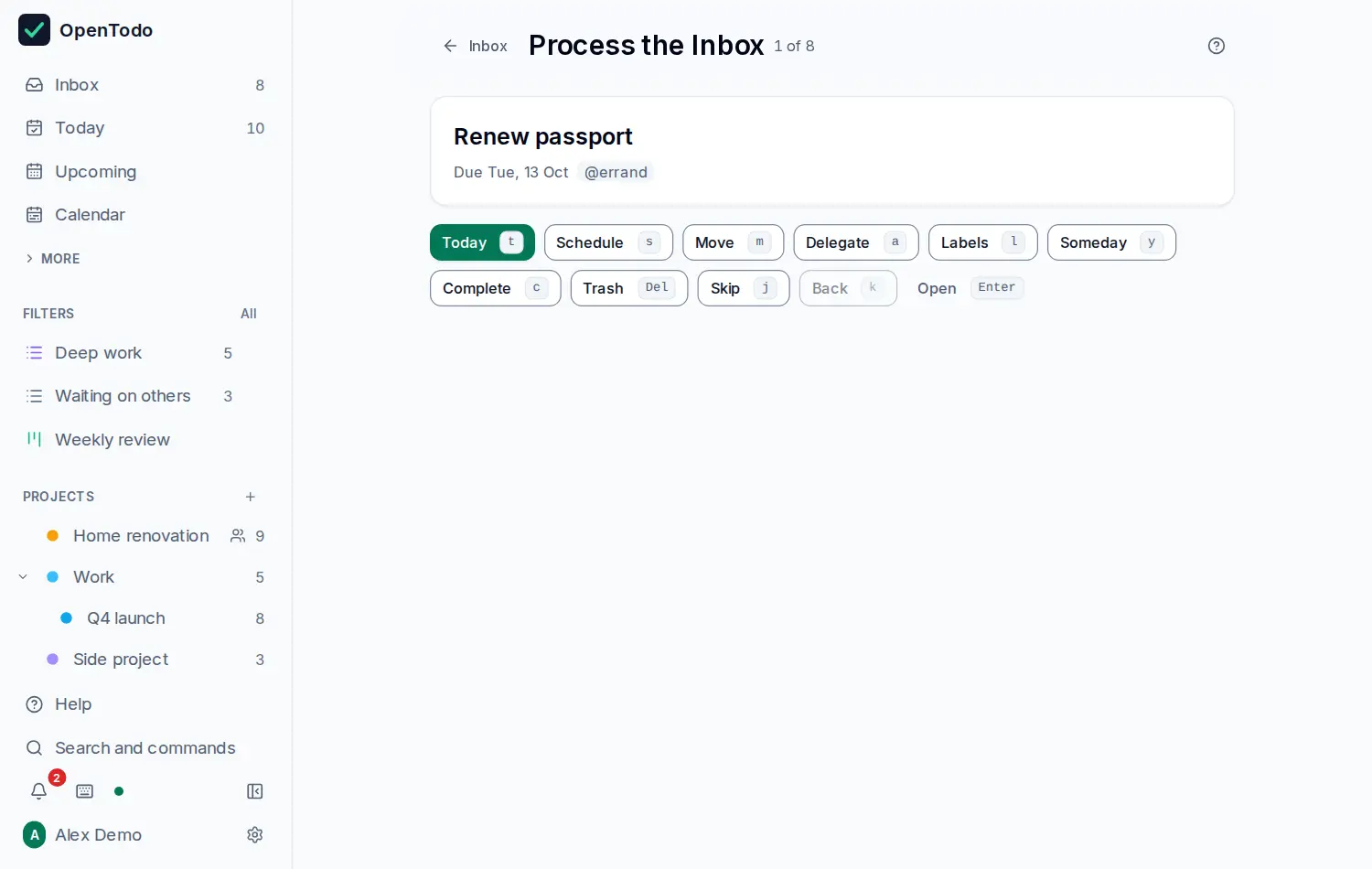Click the Upcoming calendar grid icon
Screen dimensions: 1372x869
click(35, 171)
